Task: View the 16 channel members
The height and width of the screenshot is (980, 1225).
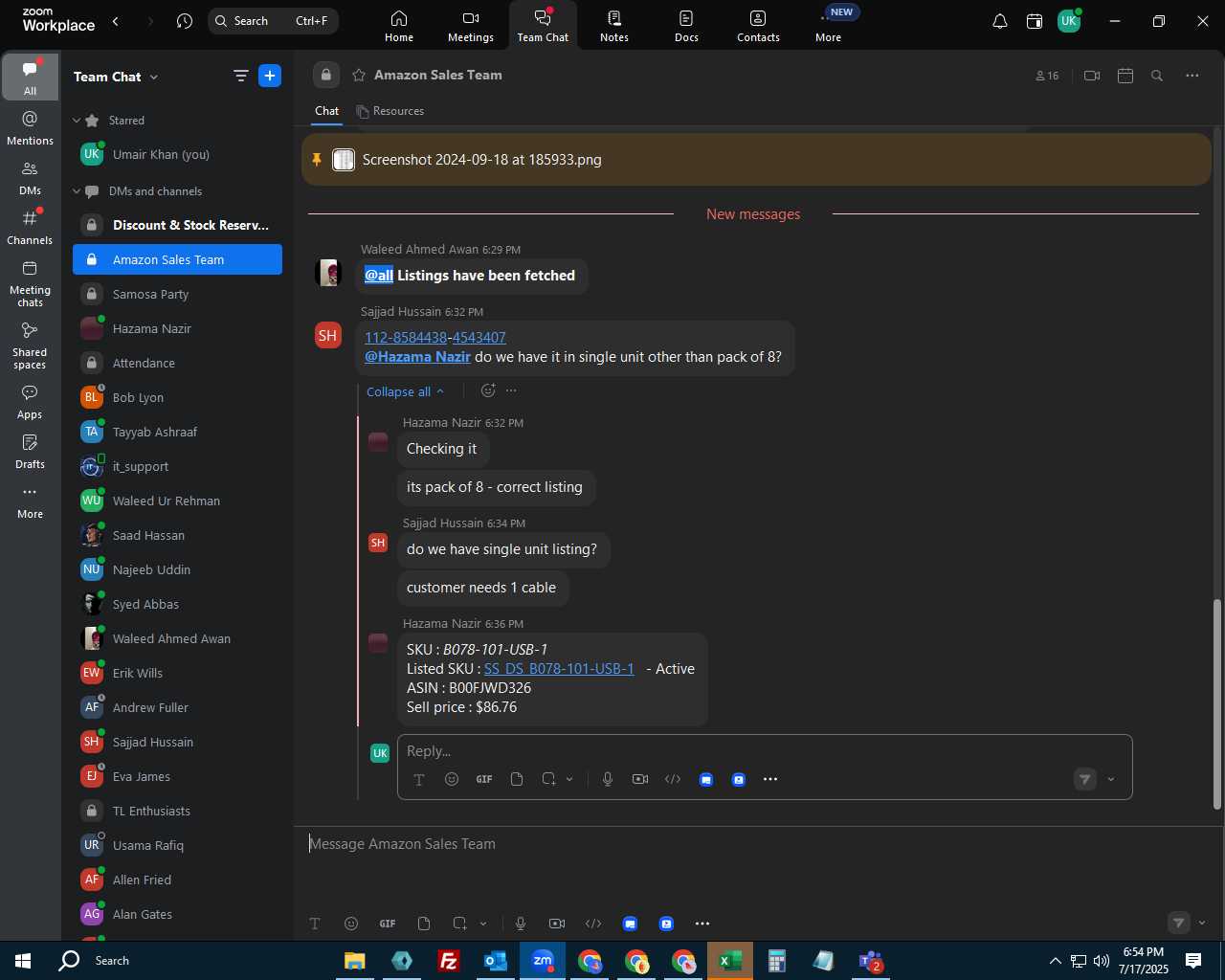Action: coord(1047,76)
